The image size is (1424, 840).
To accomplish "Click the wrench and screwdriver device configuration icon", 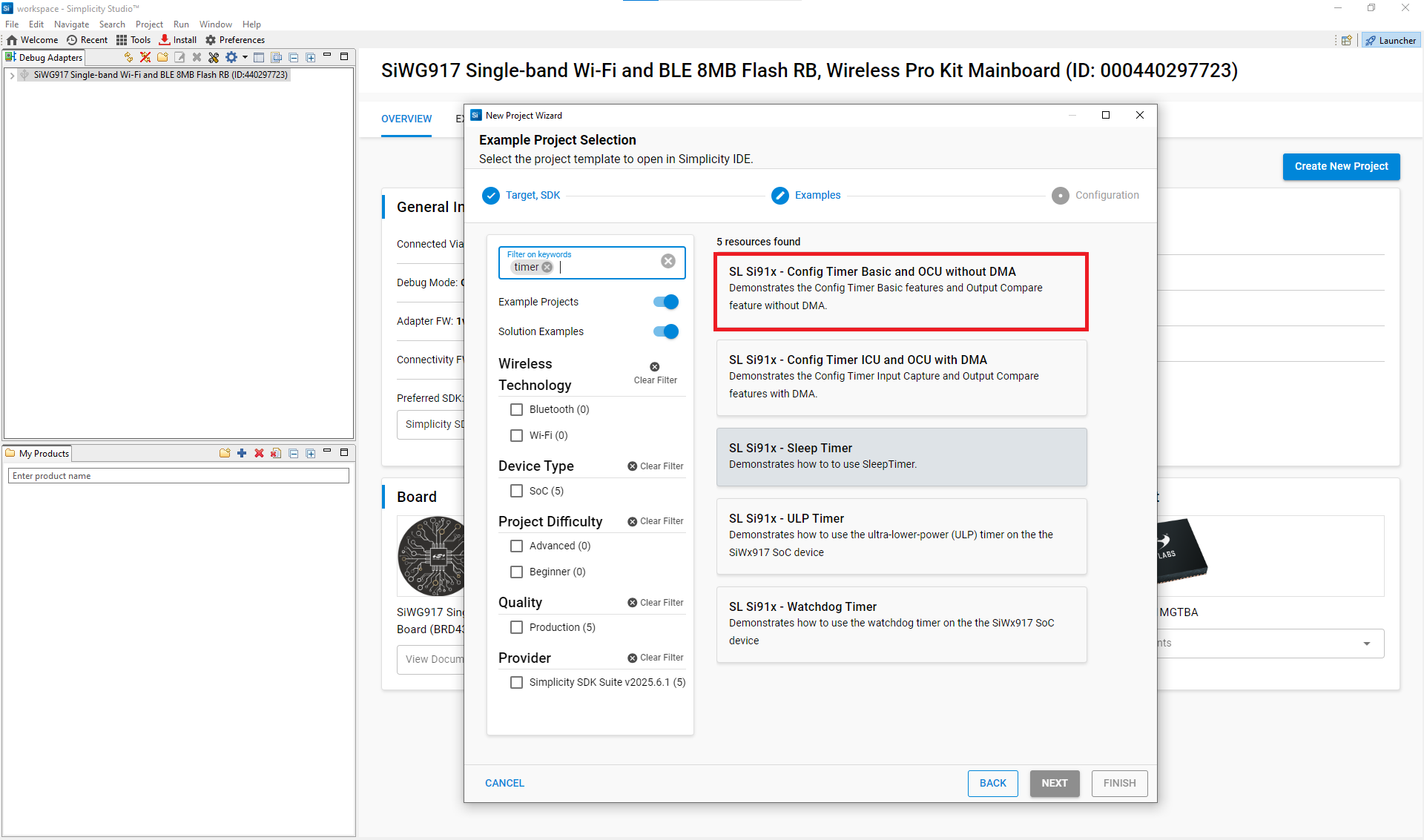I will (x=214, y=57).
